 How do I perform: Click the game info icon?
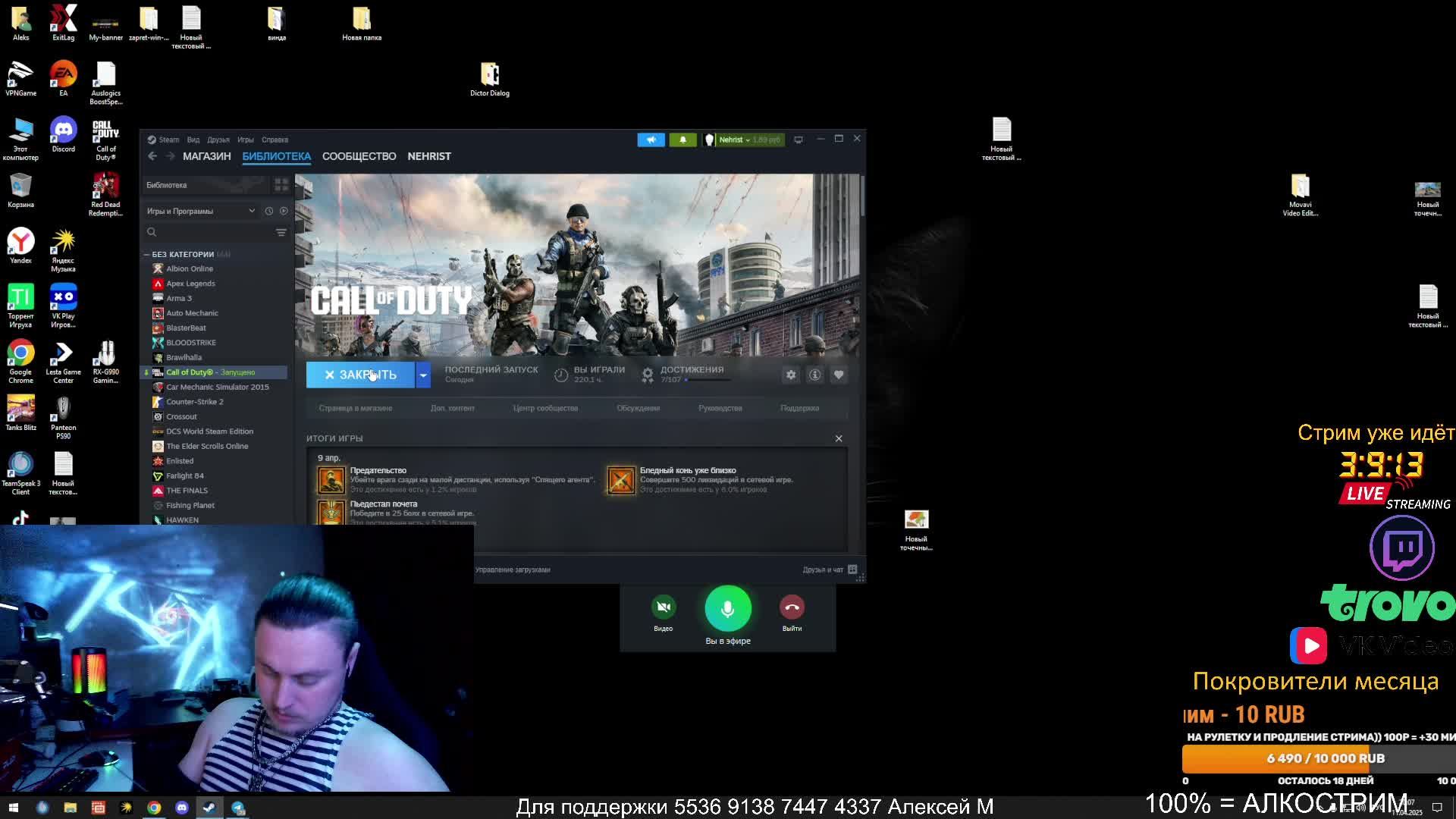(x=814, y=375)
